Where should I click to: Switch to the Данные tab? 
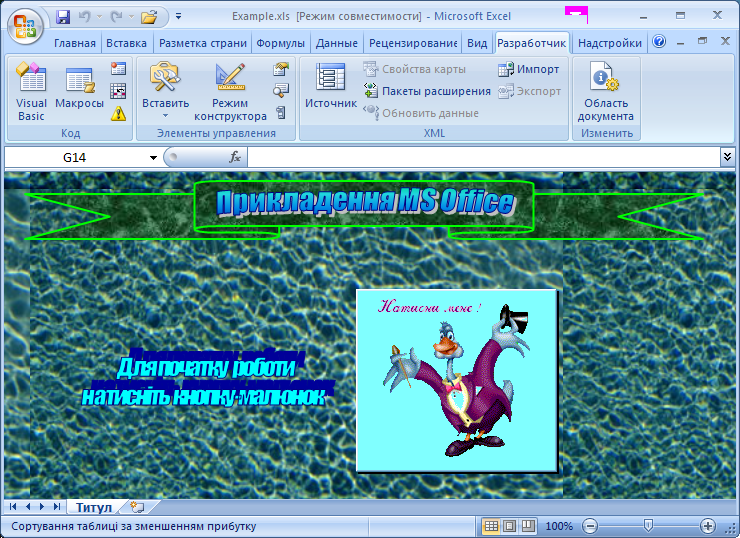click(336, 43)
